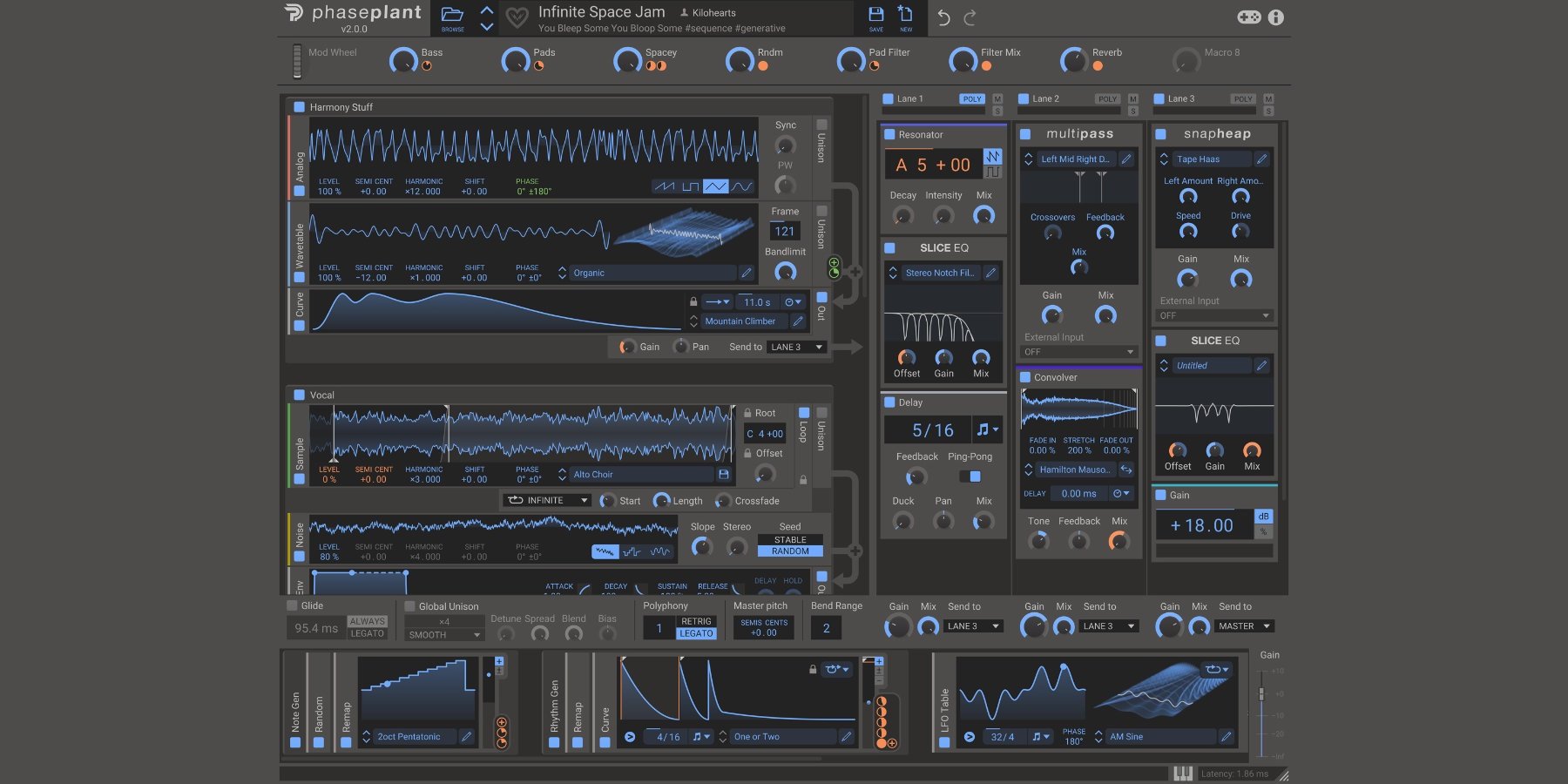This screenshot has height=784, width=1568.
Task: Select RANDOM seed mode on the Noise generator
Action: (790, 551)
